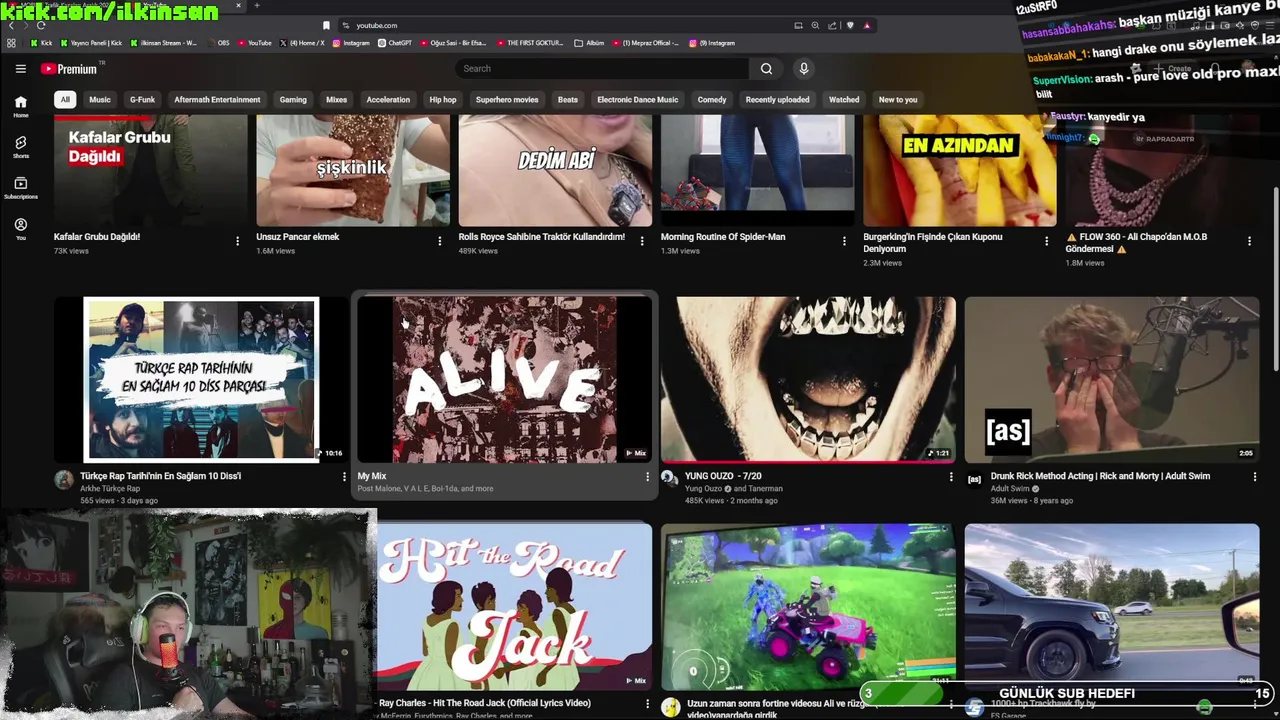Open the Albüm bookmarks folder

click(589, 43)
